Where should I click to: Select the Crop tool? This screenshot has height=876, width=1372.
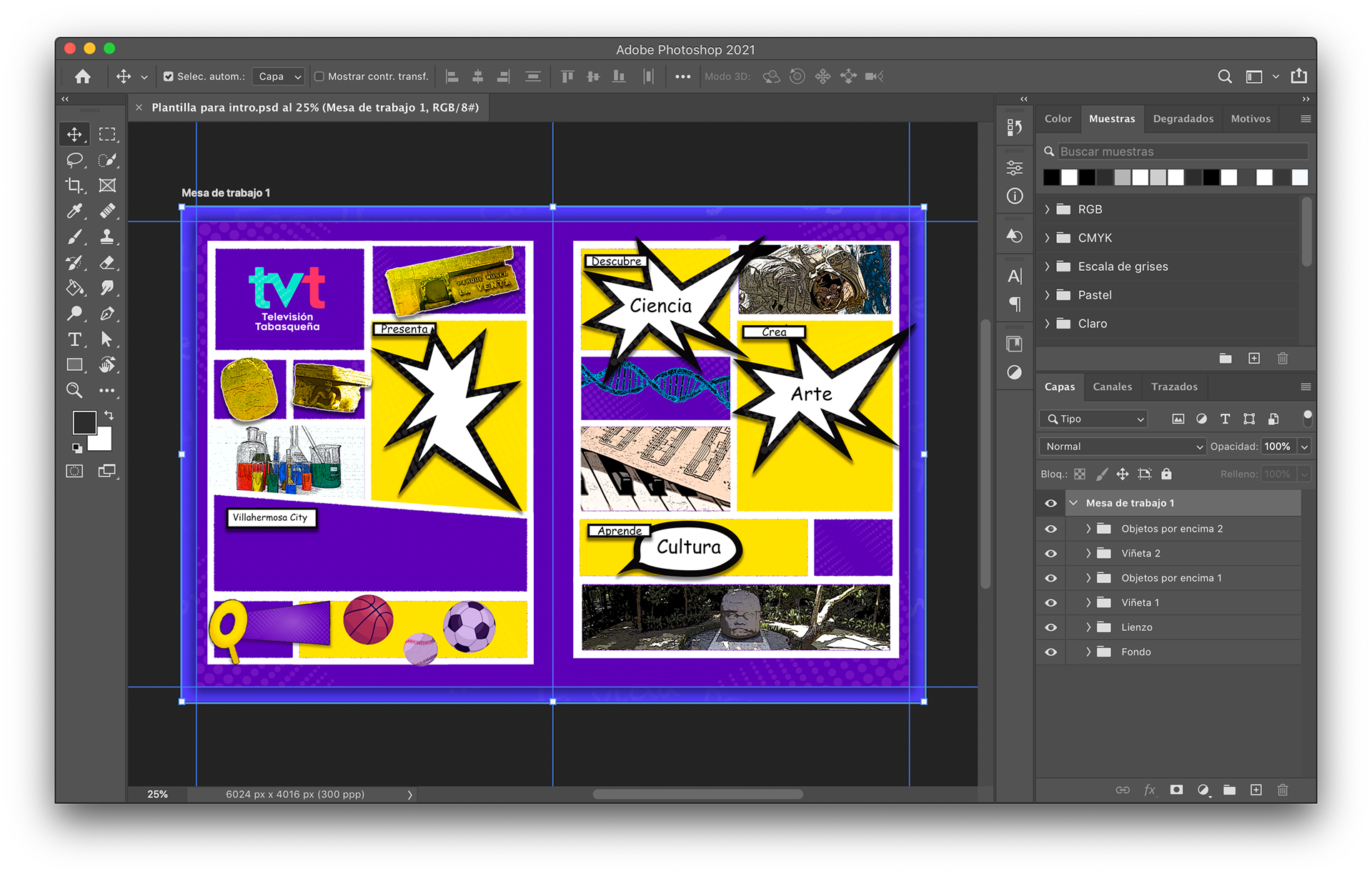(x=74, y=186)
